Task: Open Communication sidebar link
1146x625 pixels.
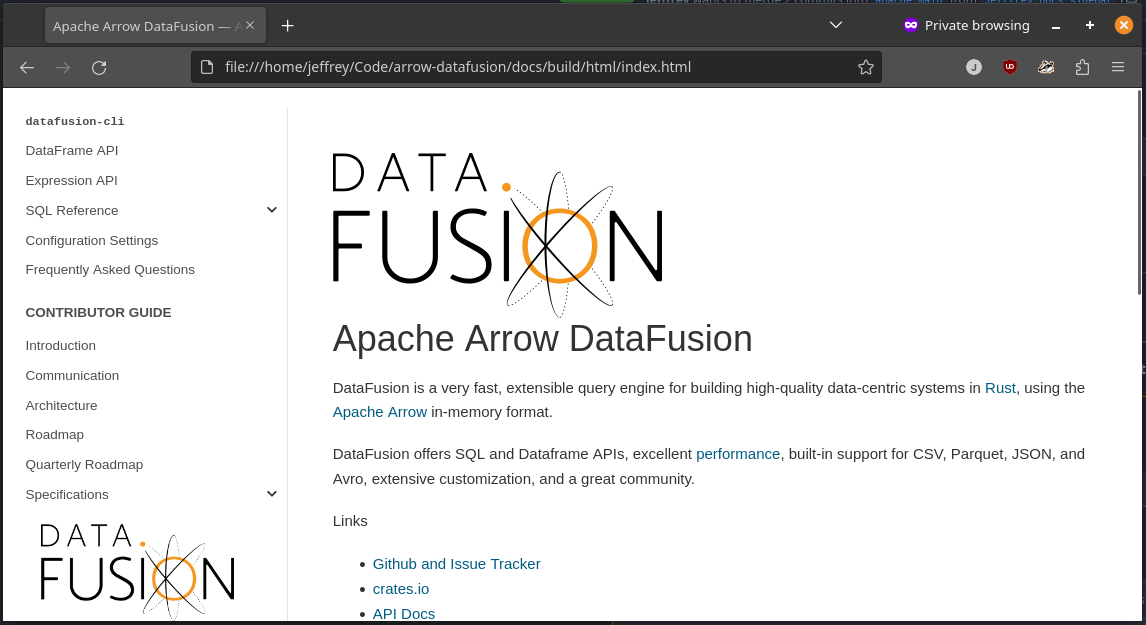Action: click(x=72, y=376)
